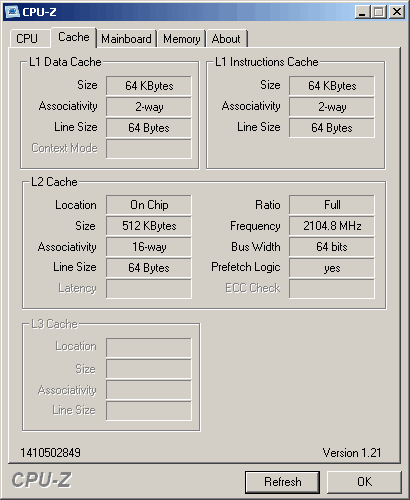
Task: Click the Prefetch Logic yes field
Action: pos(332,268)
